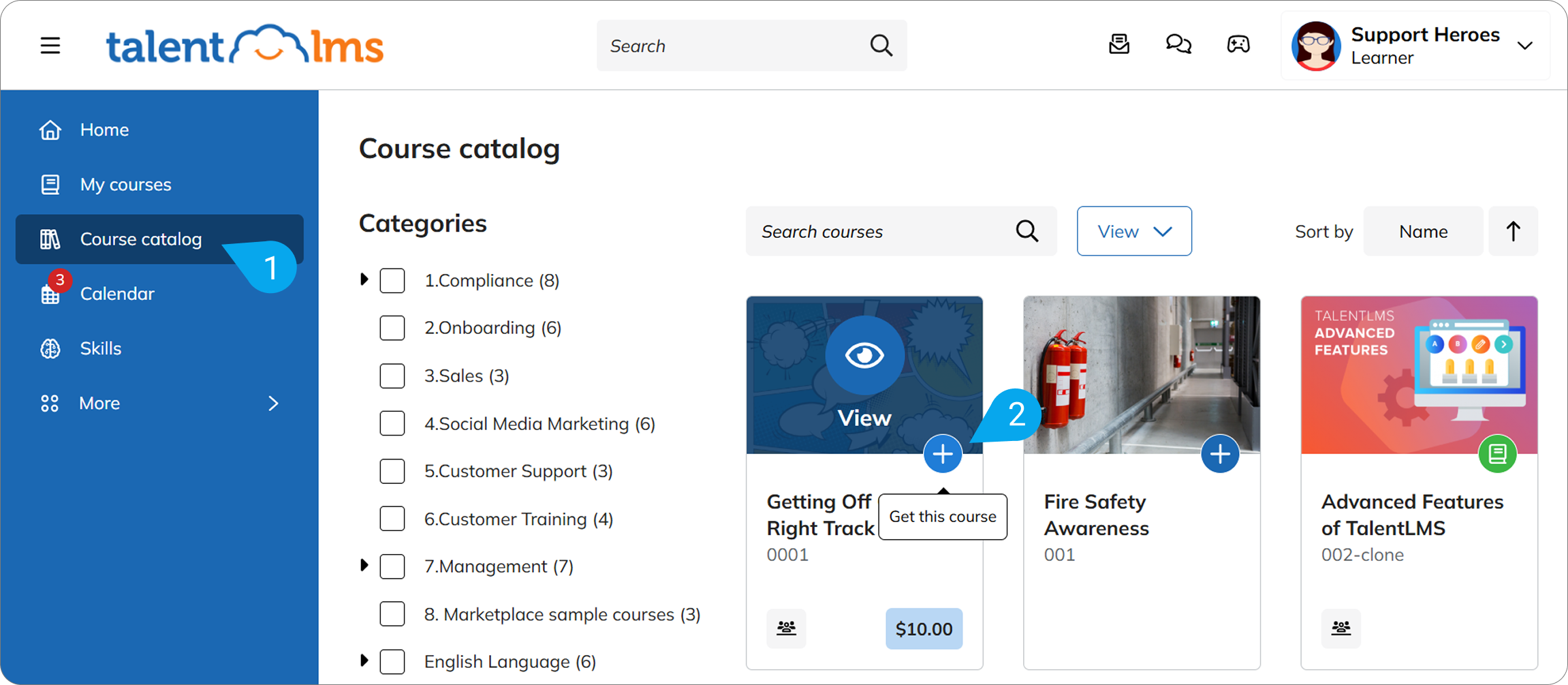Click the Course catalog page heading
Viewport: 1568px width, 685px height.
[459, 149]
